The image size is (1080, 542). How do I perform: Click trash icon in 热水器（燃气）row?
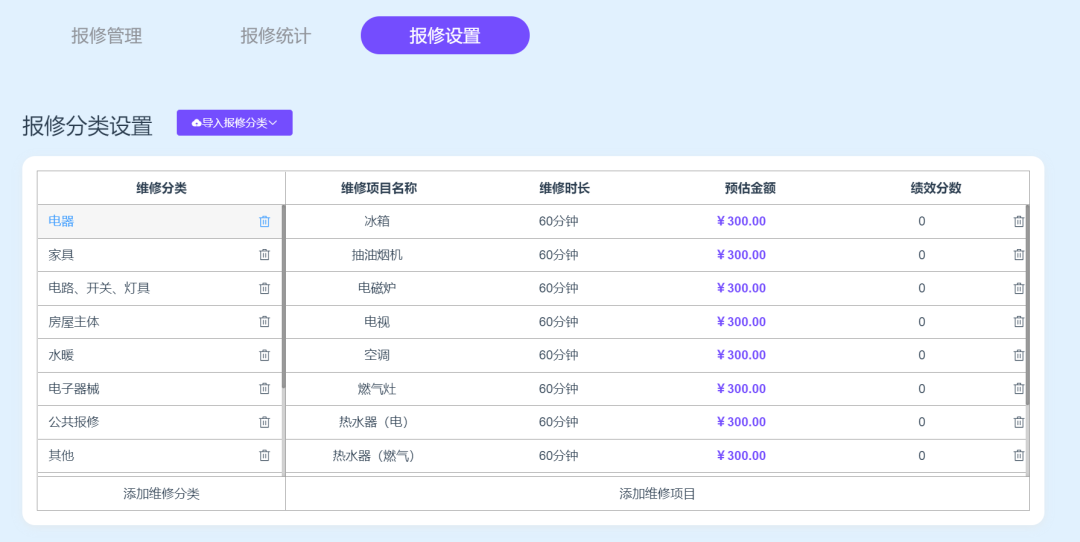pos(1019,455)
